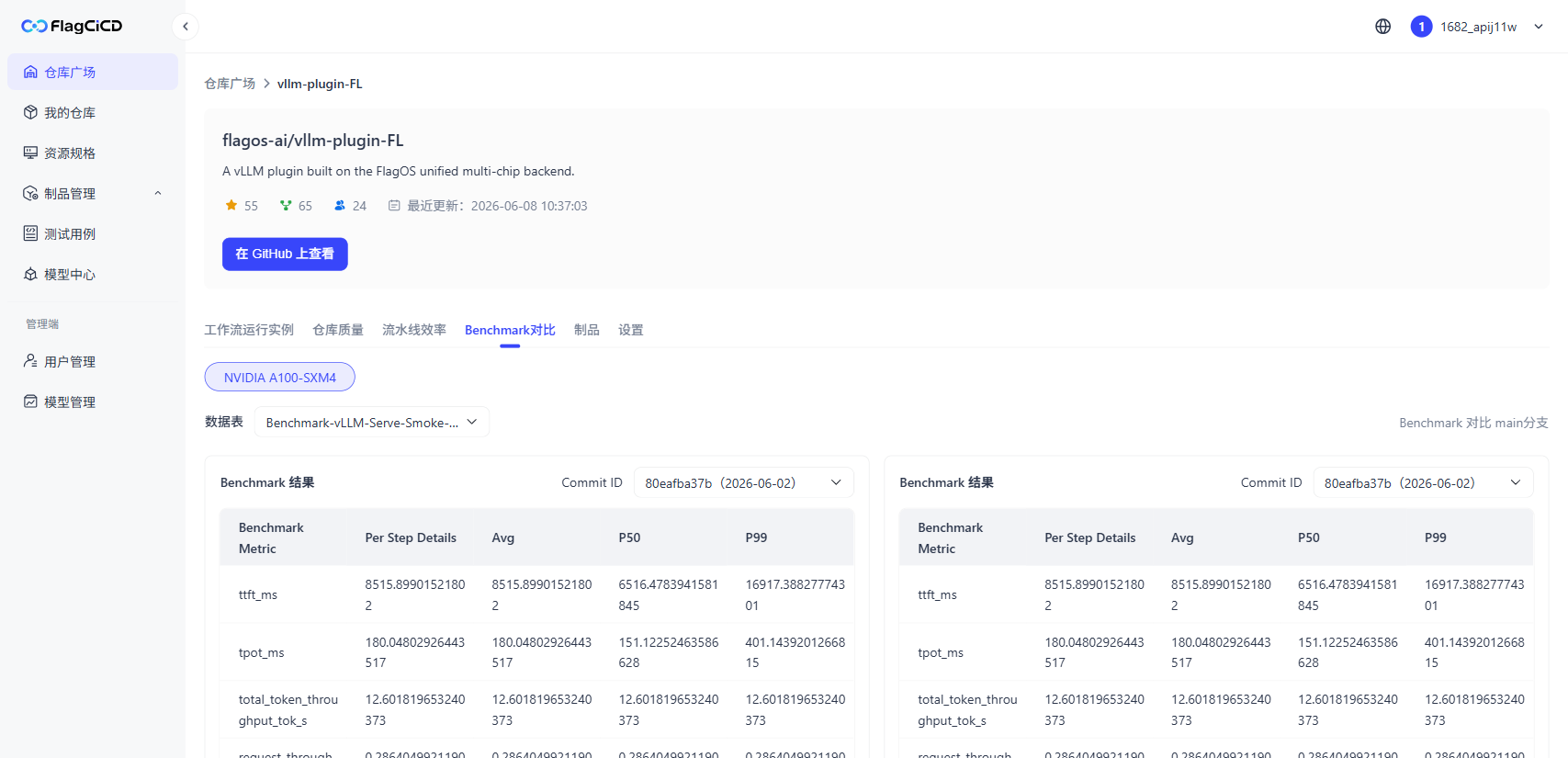The image size is (1568, 758).
Task: Open the language globe icon
Action: pyautogui.click(x=1382, y=27)
